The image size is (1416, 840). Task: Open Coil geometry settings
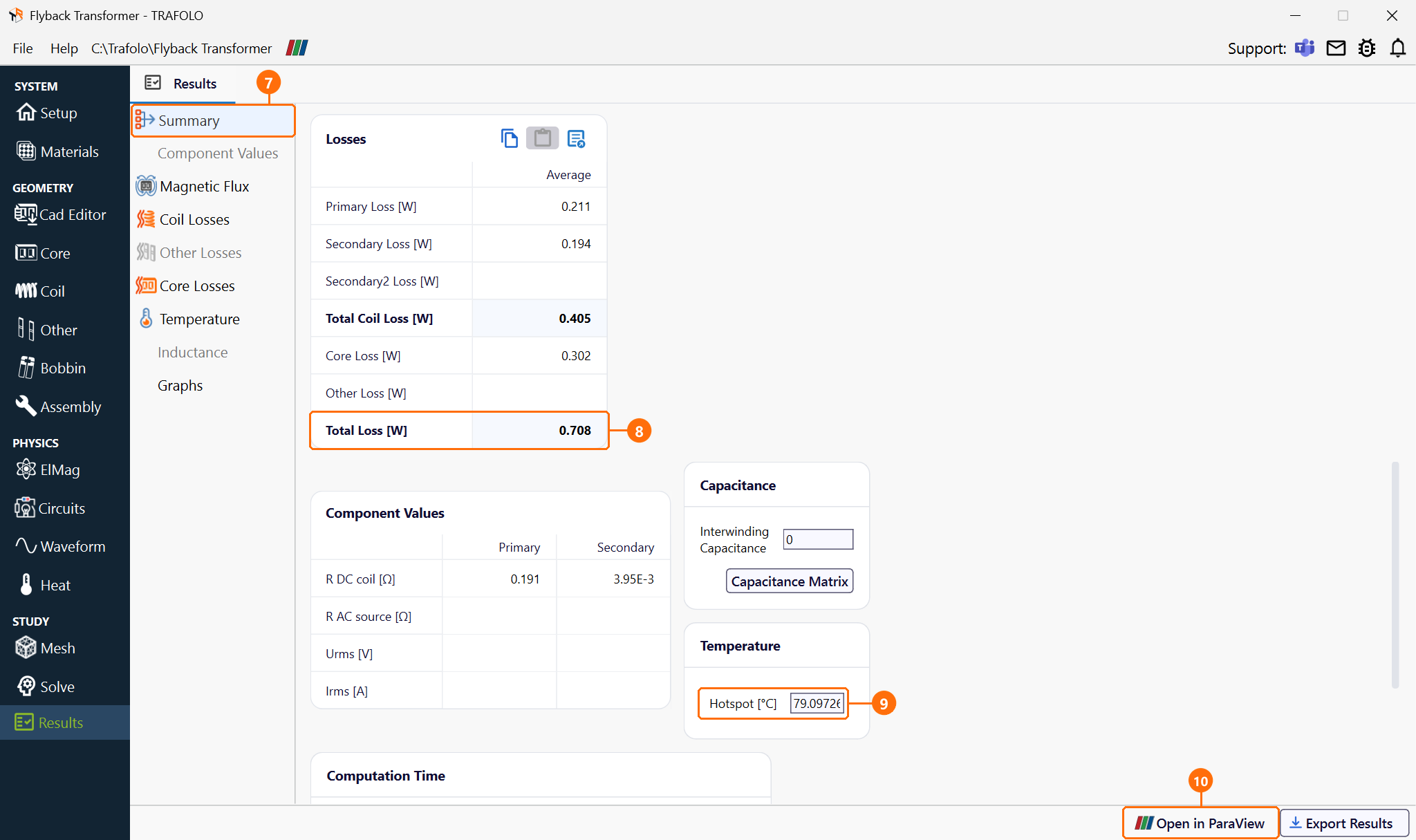pos(40,291)
